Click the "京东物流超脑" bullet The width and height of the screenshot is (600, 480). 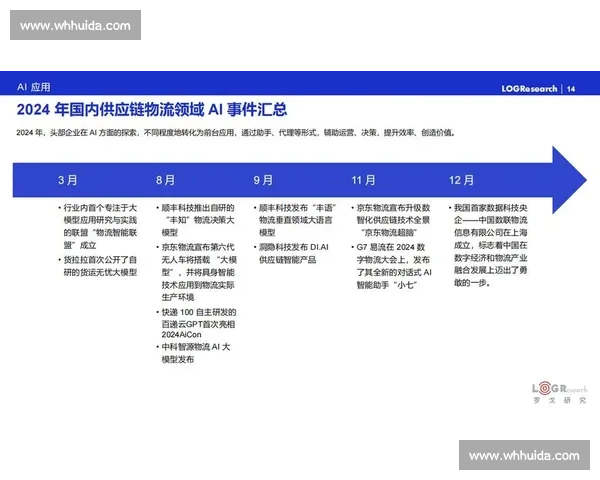pos(391,220)
